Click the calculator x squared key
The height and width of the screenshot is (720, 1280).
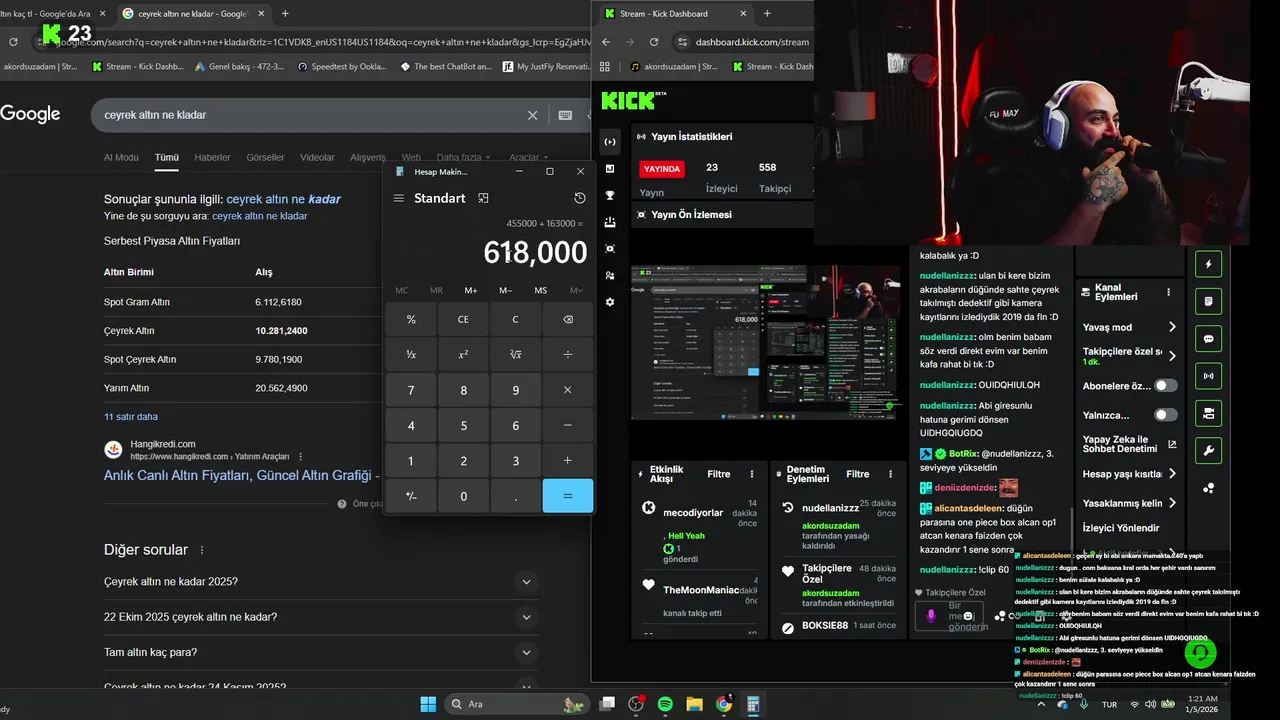click(x=463, y=354)
